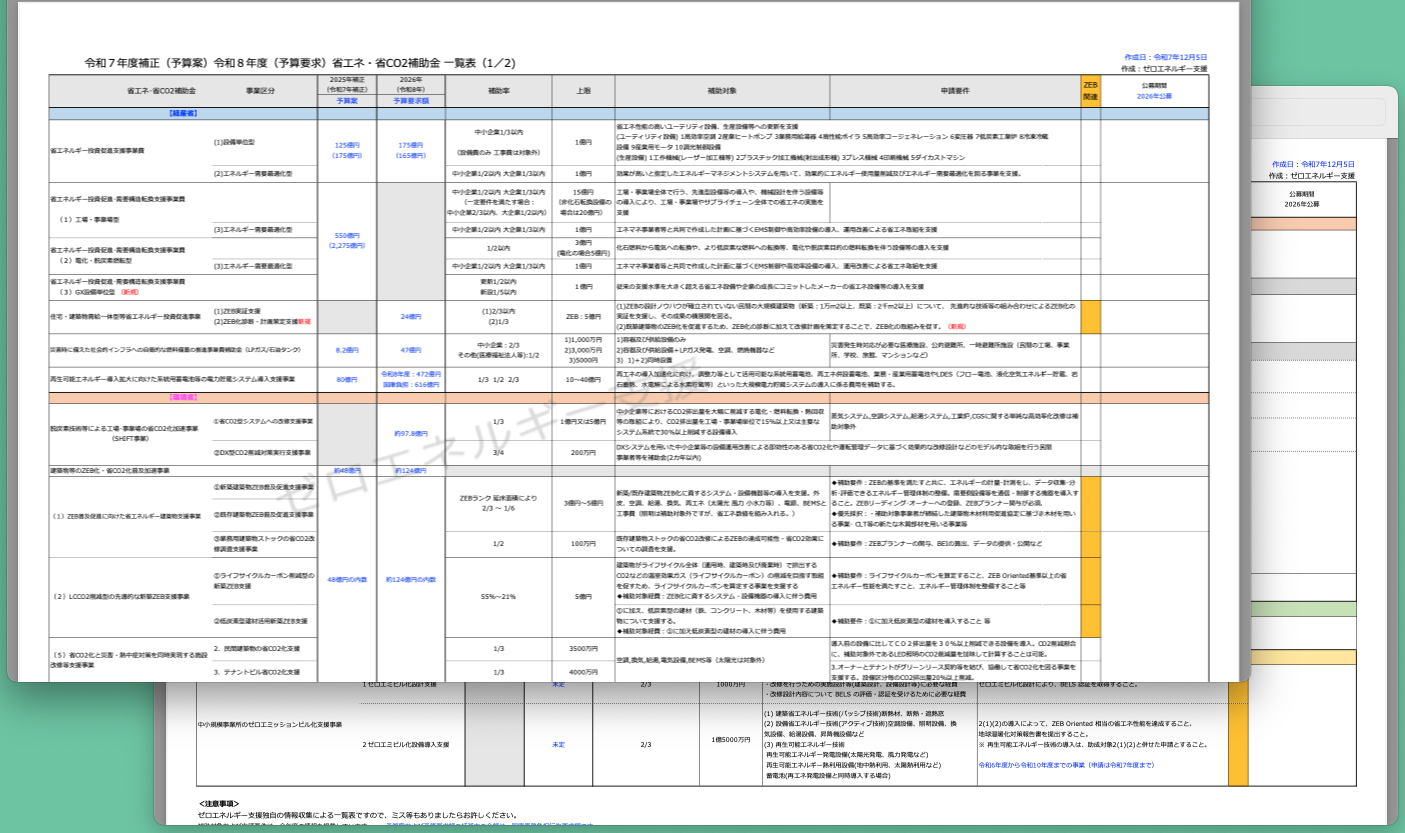1405x833 pixels.
Task: Select the 550億円 budget cell
Action: click(x=346, y=236)
